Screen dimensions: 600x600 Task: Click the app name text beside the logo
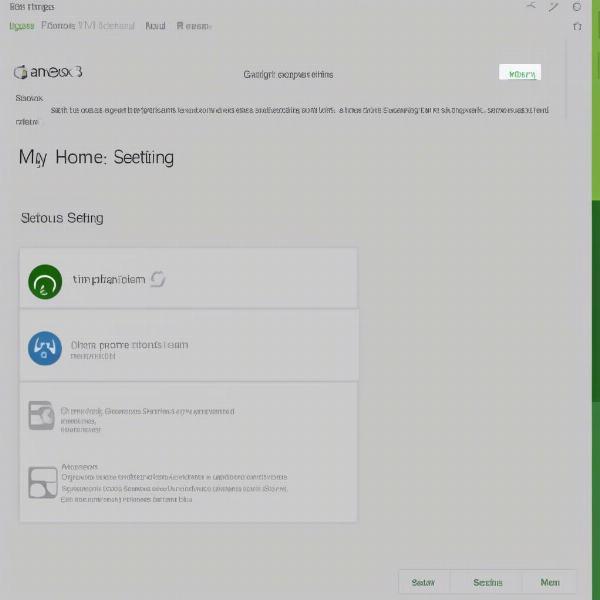coord(56,72)
